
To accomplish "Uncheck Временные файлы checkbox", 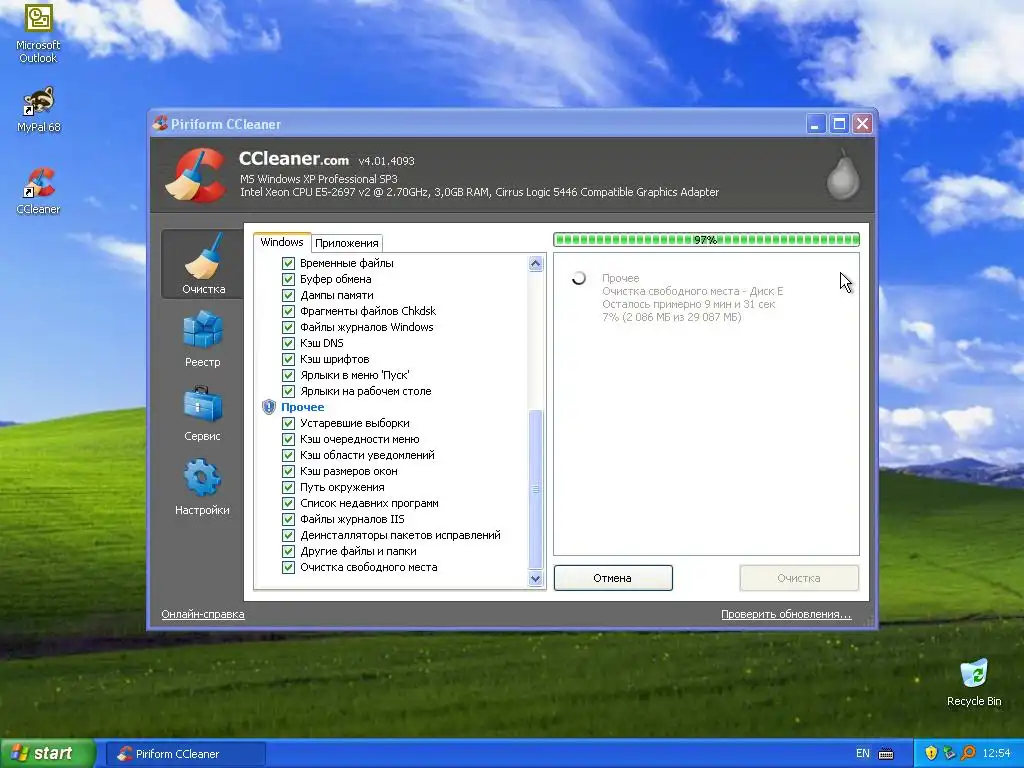I will click(x=288, y=263).
